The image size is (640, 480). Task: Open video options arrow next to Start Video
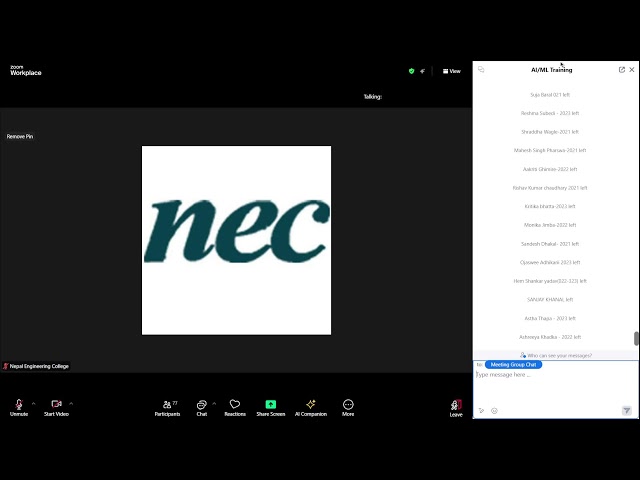click(x=71, y=404)
